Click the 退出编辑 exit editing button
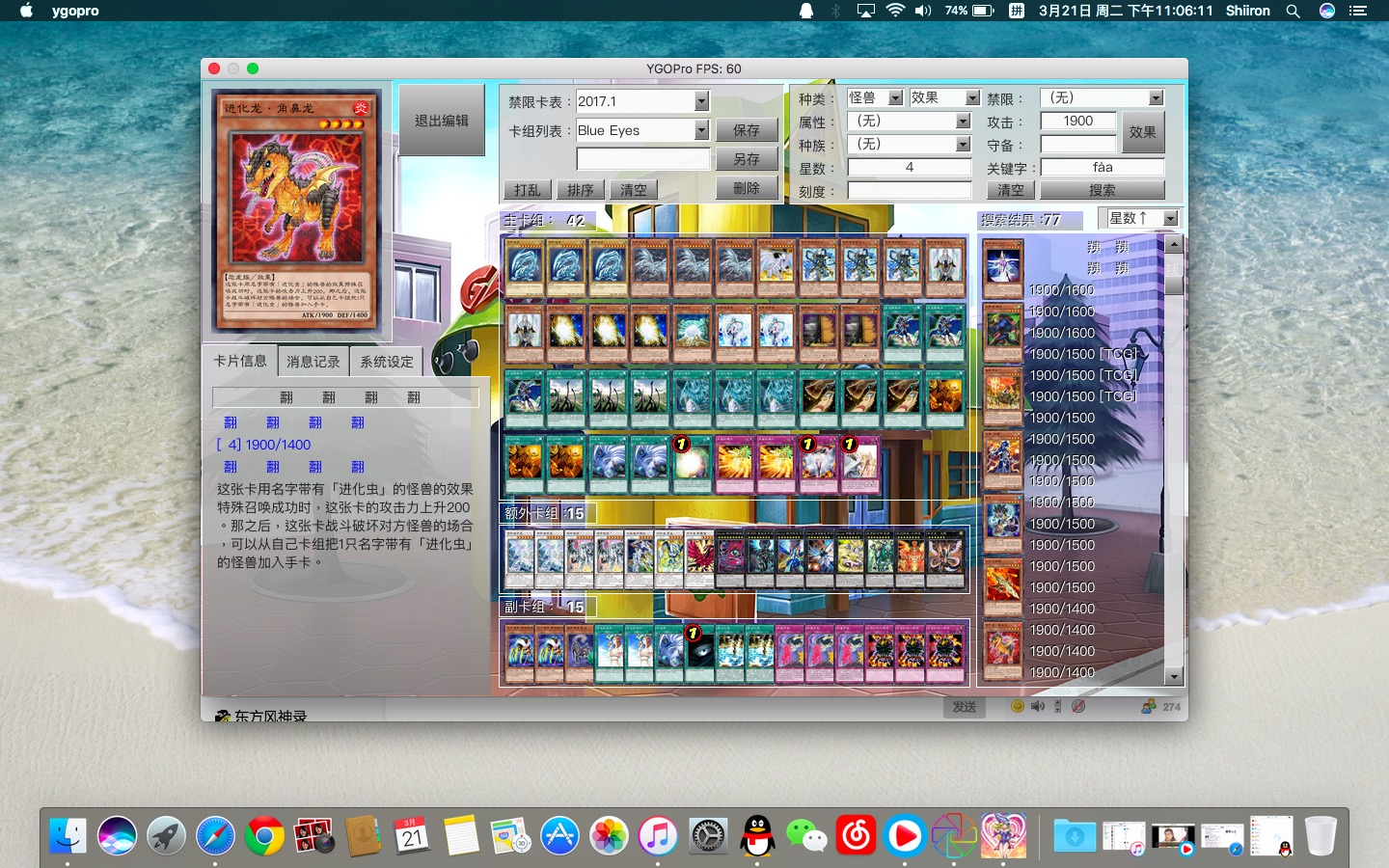The image size is (1389, 868). click(441, 121)
